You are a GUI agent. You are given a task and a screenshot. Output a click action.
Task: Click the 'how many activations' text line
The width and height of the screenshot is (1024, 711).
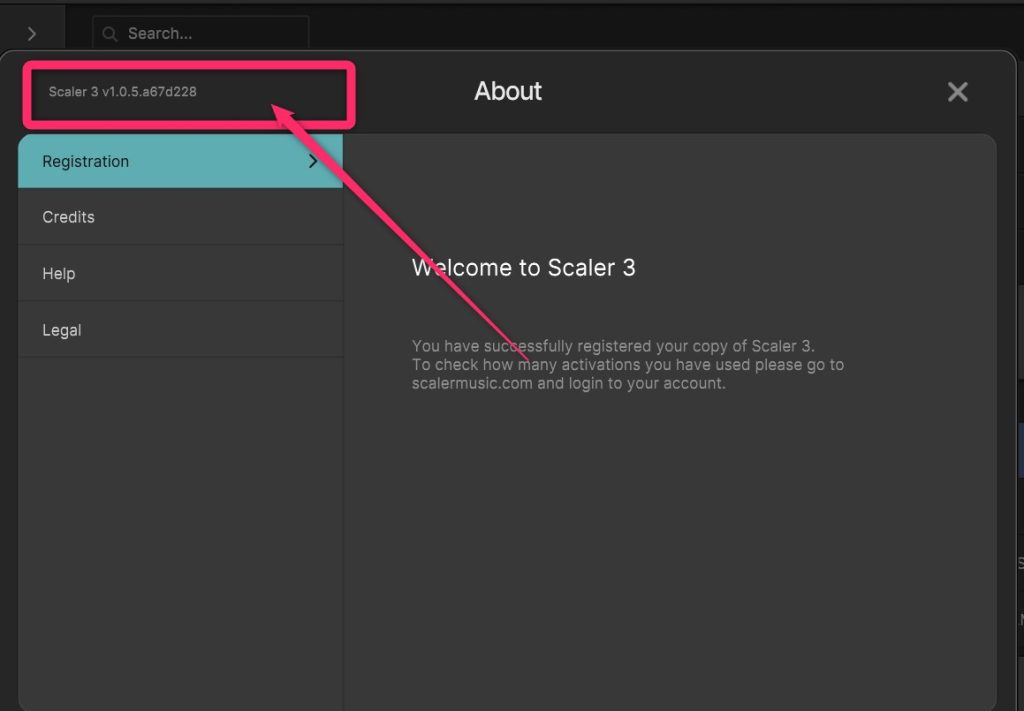click(627, 365)
